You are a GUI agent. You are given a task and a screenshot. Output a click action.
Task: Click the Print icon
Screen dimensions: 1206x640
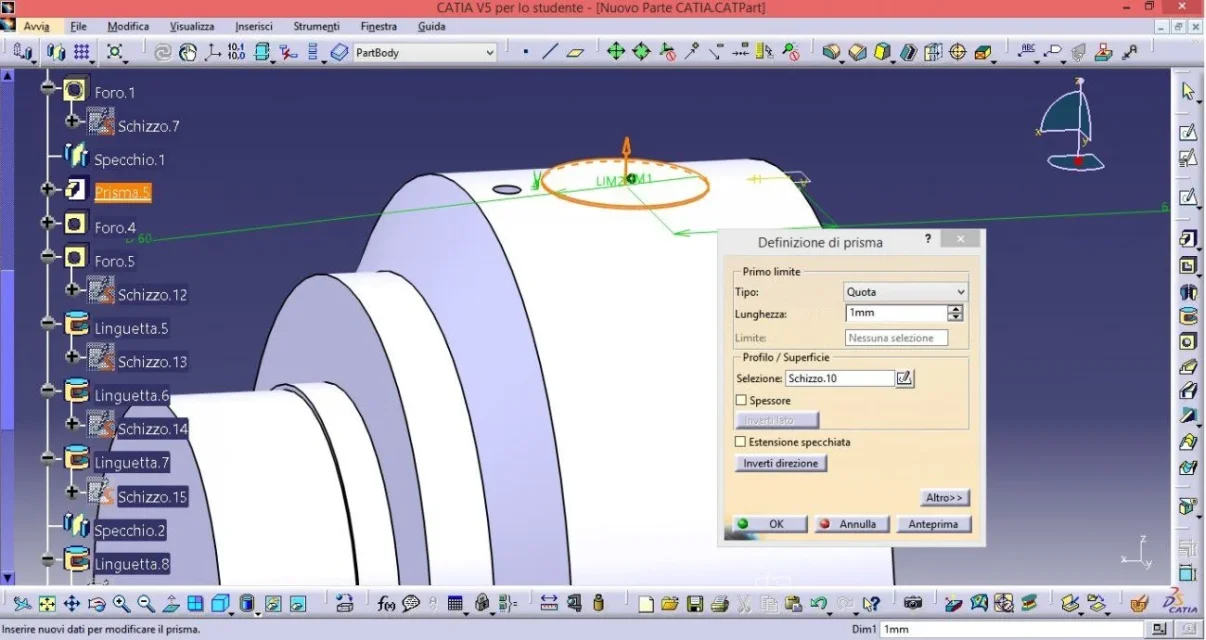(719, 604)
